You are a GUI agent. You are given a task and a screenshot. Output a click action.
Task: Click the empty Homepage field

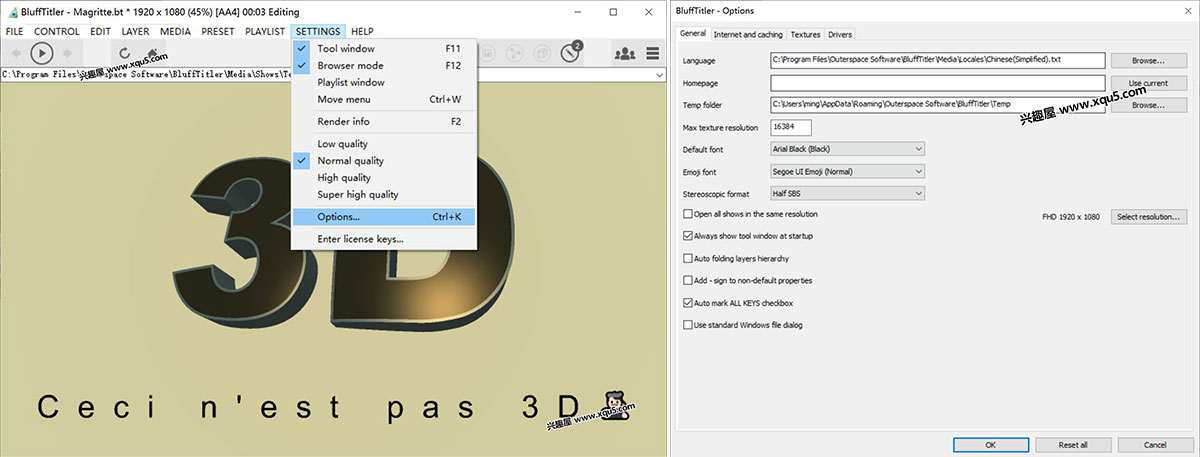(938, 82)
